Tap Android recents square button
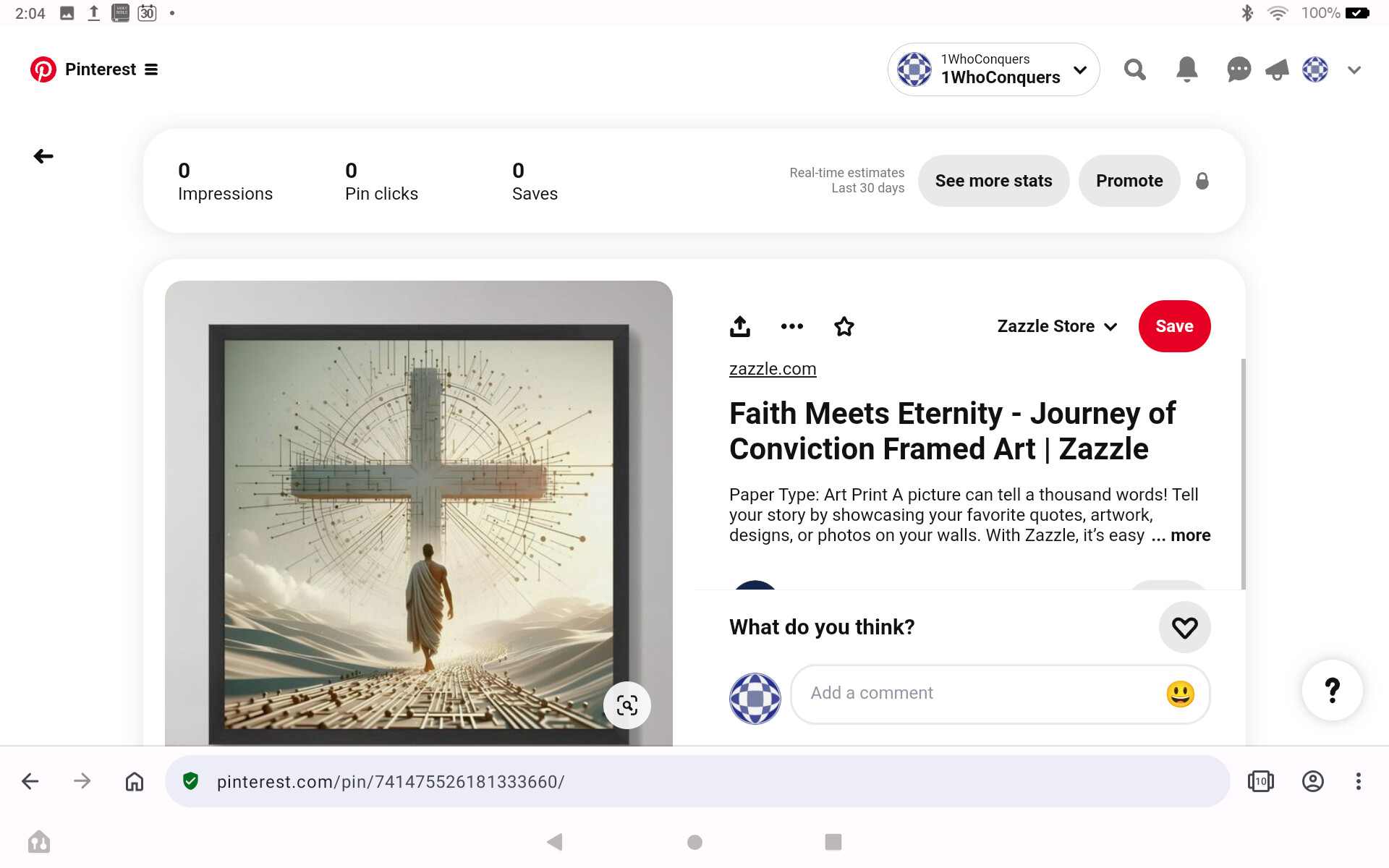This screenshot has width=1389, height=868. (x=833, y=842)
